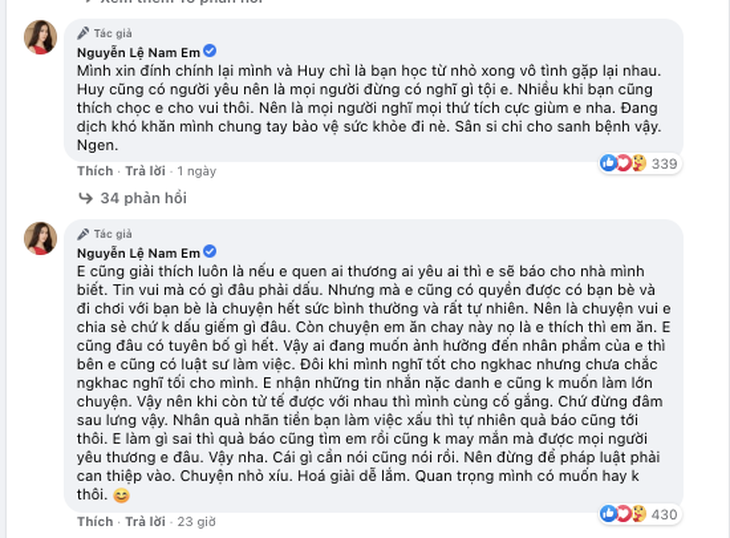The height and width of the screenshot is (538, 730).
Task: Expand the "34 phản hồi" replies thread
Action: tap(143, 198)
